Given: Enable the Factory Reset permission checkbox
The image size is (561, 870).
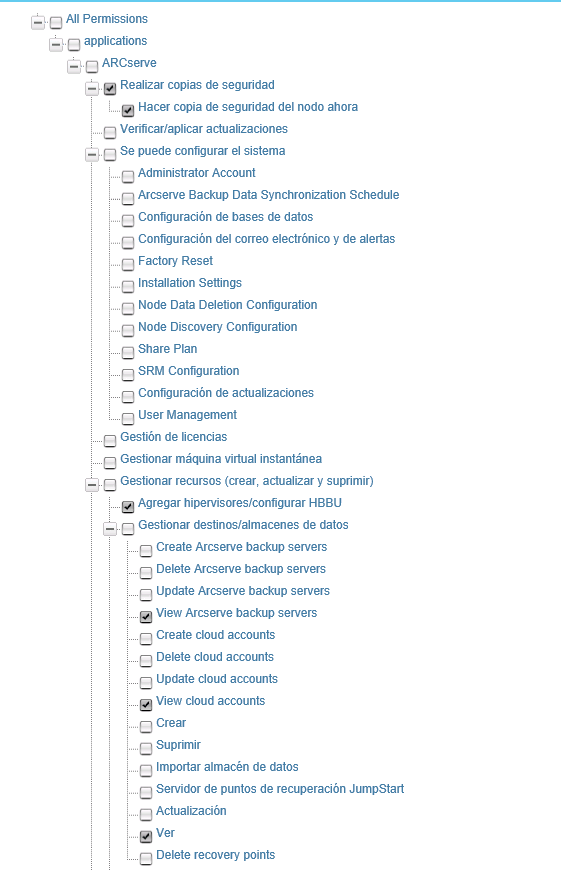Looking at the screenshot, I should coord(128,264).
